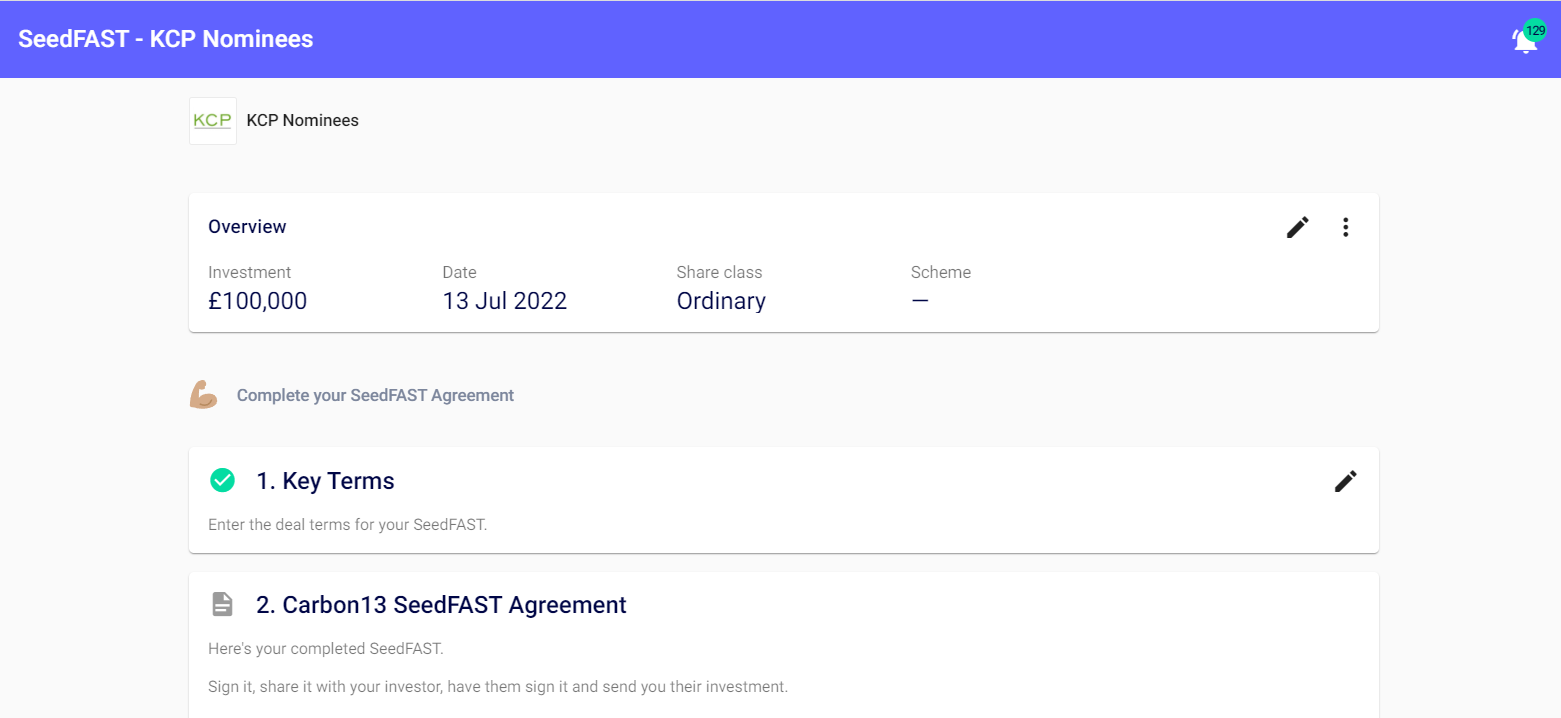Click the 13 Jul 2022 date value
Image resolution: width=1561 pixels, height=718 pixels.
click(x=504, y=301)
